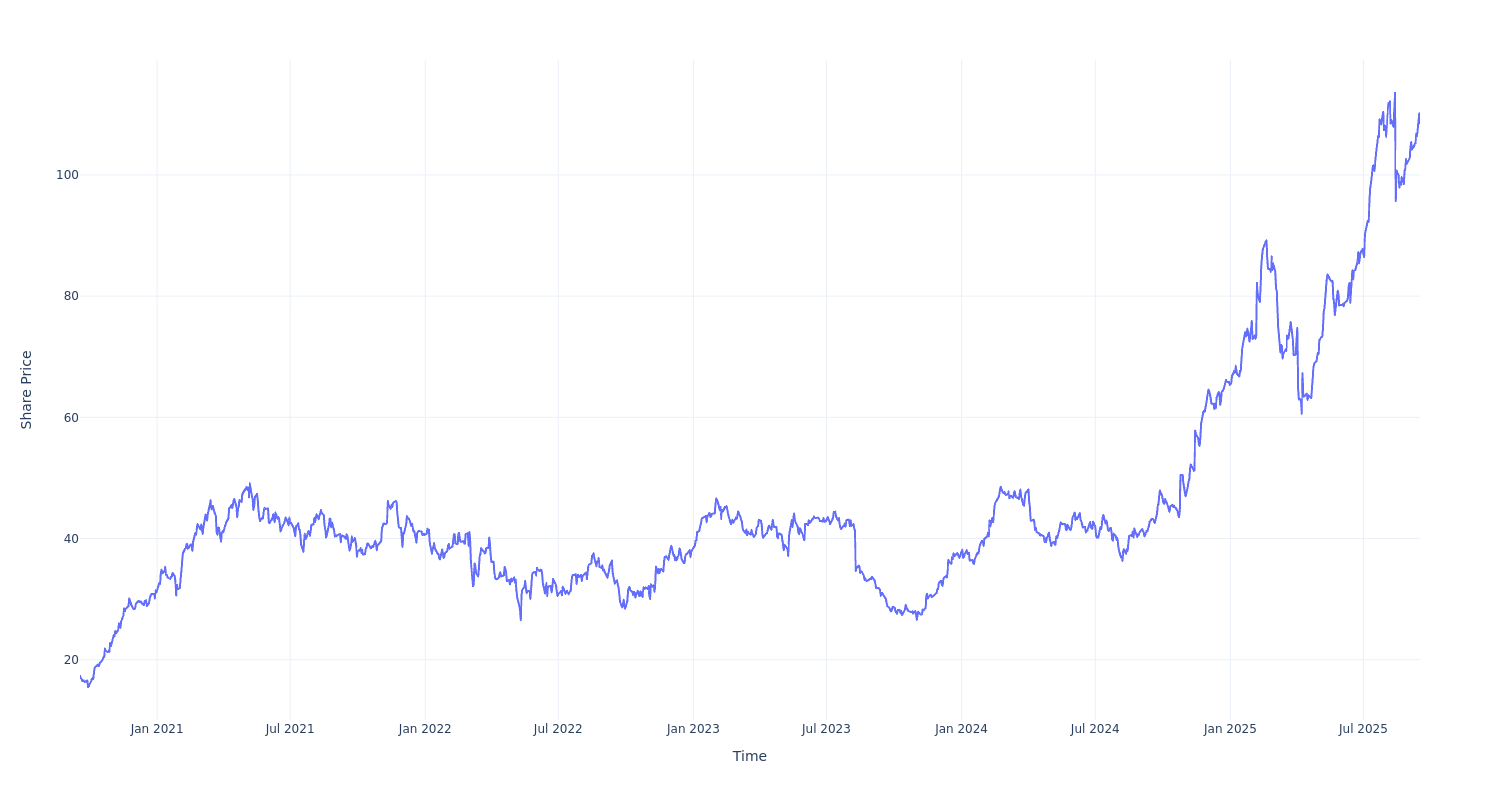Click the line's starting point at far left

(x=81, y=677)
